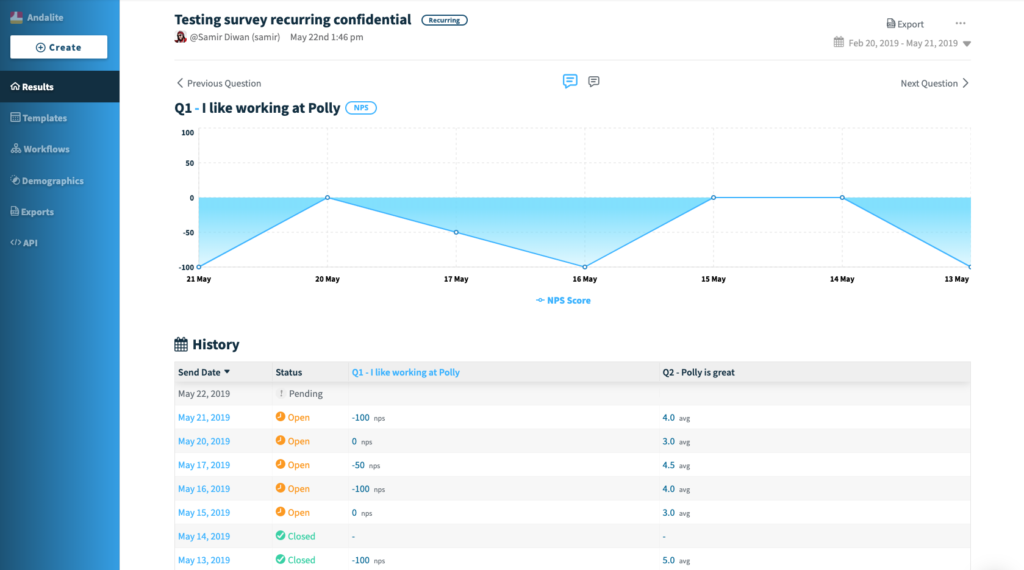
Task: Open the May 16, 2019 send date link
Action: click(204, 489)
